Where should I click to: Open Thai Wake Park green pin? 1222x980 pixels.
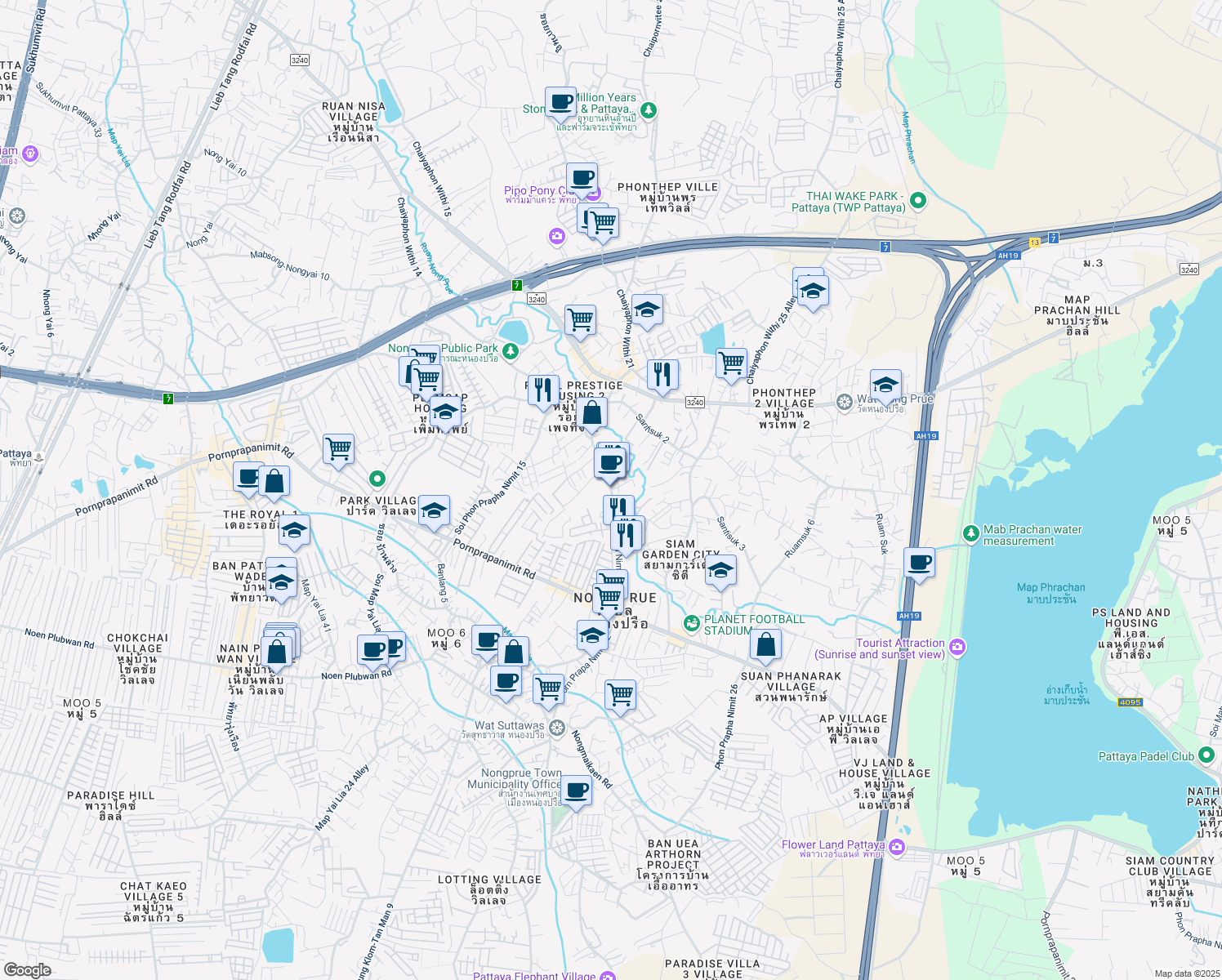click(x=917, y=199)
